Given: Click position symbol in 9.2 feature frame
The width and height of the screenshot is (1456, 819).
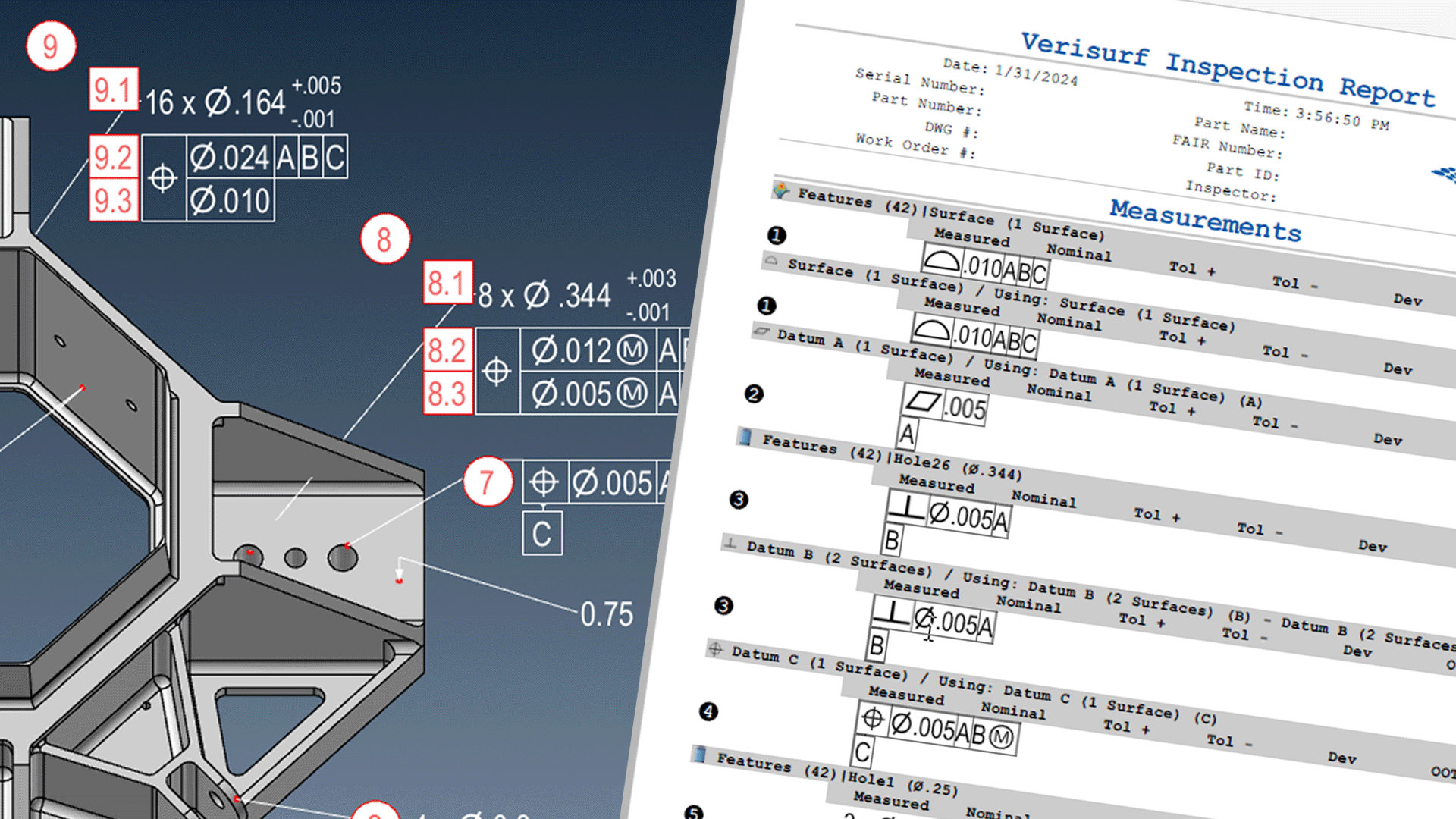Looking at the screenshot, I should pyautogui.click(x=163, y=178).
